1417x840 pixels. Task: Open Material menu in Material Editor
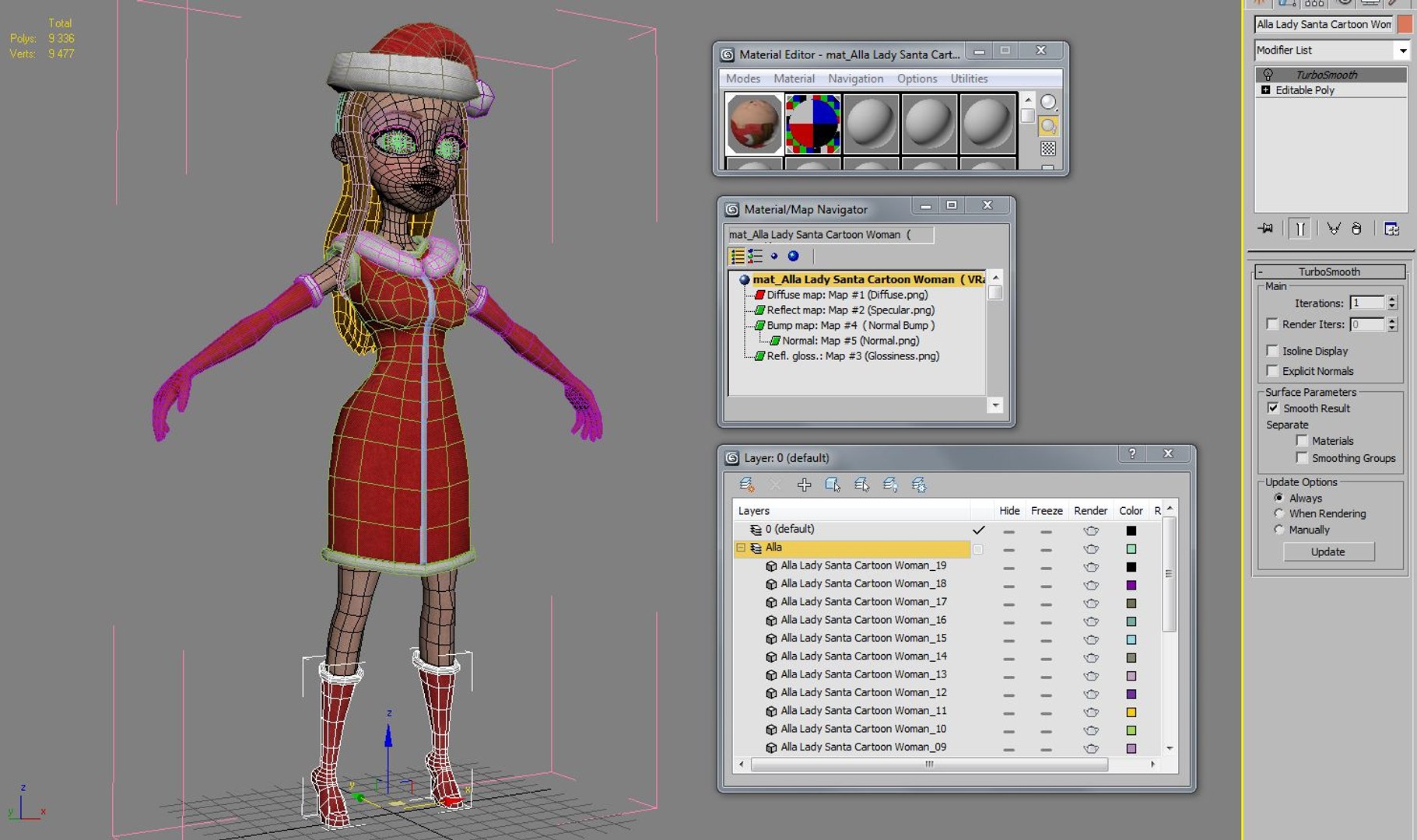click(794, 79)
